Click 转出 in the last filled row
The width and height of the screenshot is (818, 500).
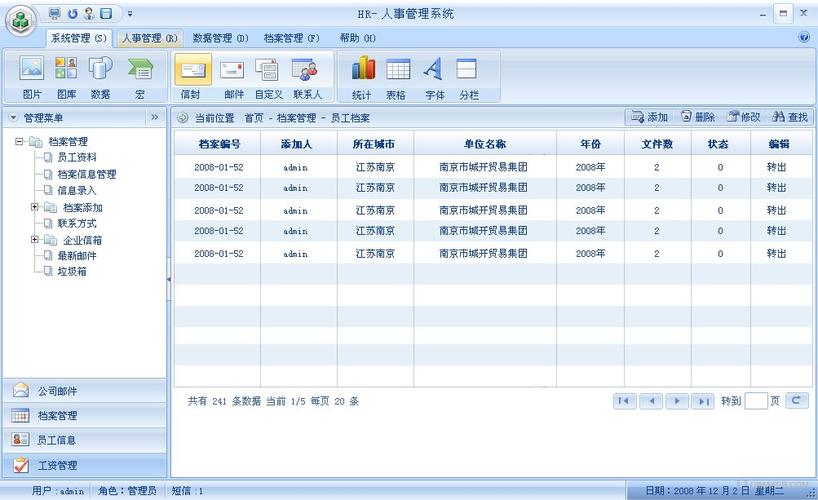pyautogui.click(x=776, y=254)
